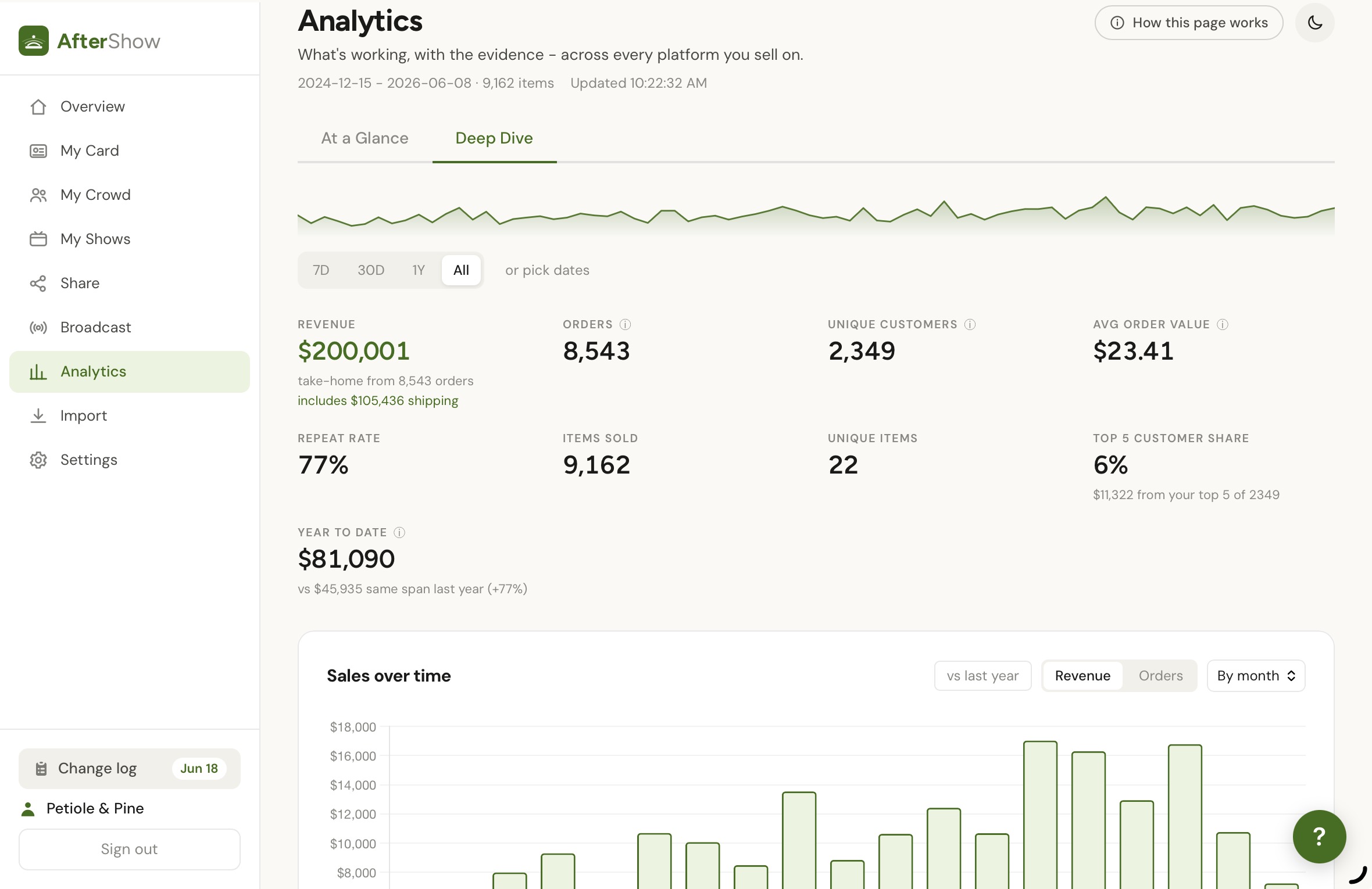The width and height of the screenshot is (1372, 889).
Task: Click the $81,090 year to date value
Action: (x=346, y=559)
